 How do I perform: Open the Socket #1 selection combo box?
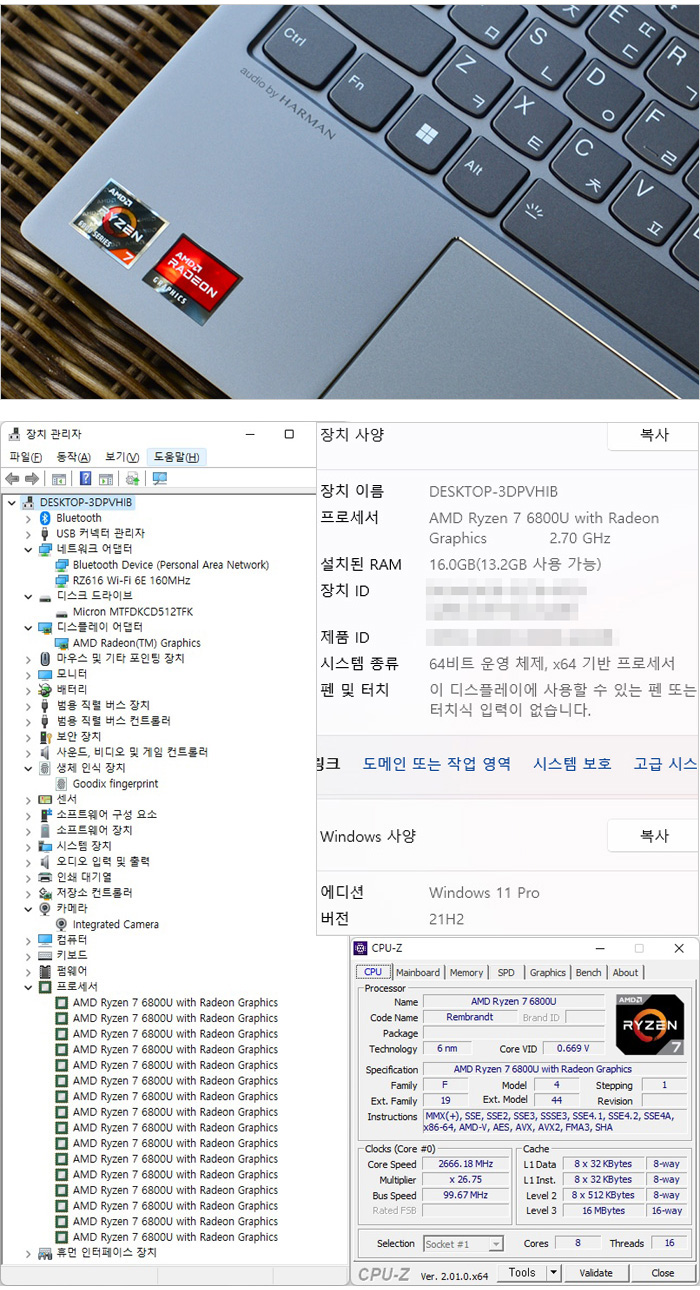coord(463,1244)
